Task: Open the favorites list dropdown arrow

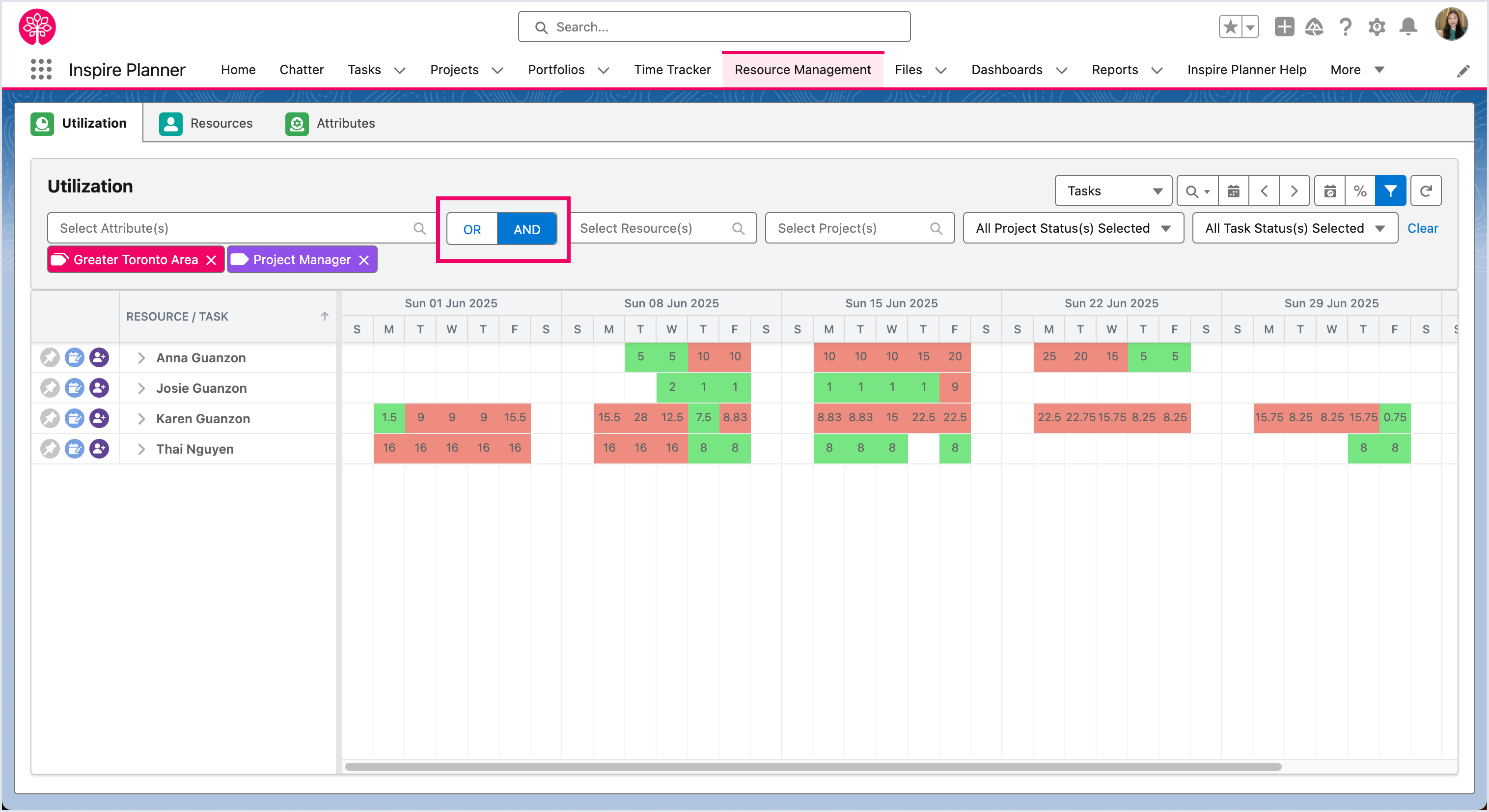Action: tap(1250, 27)
